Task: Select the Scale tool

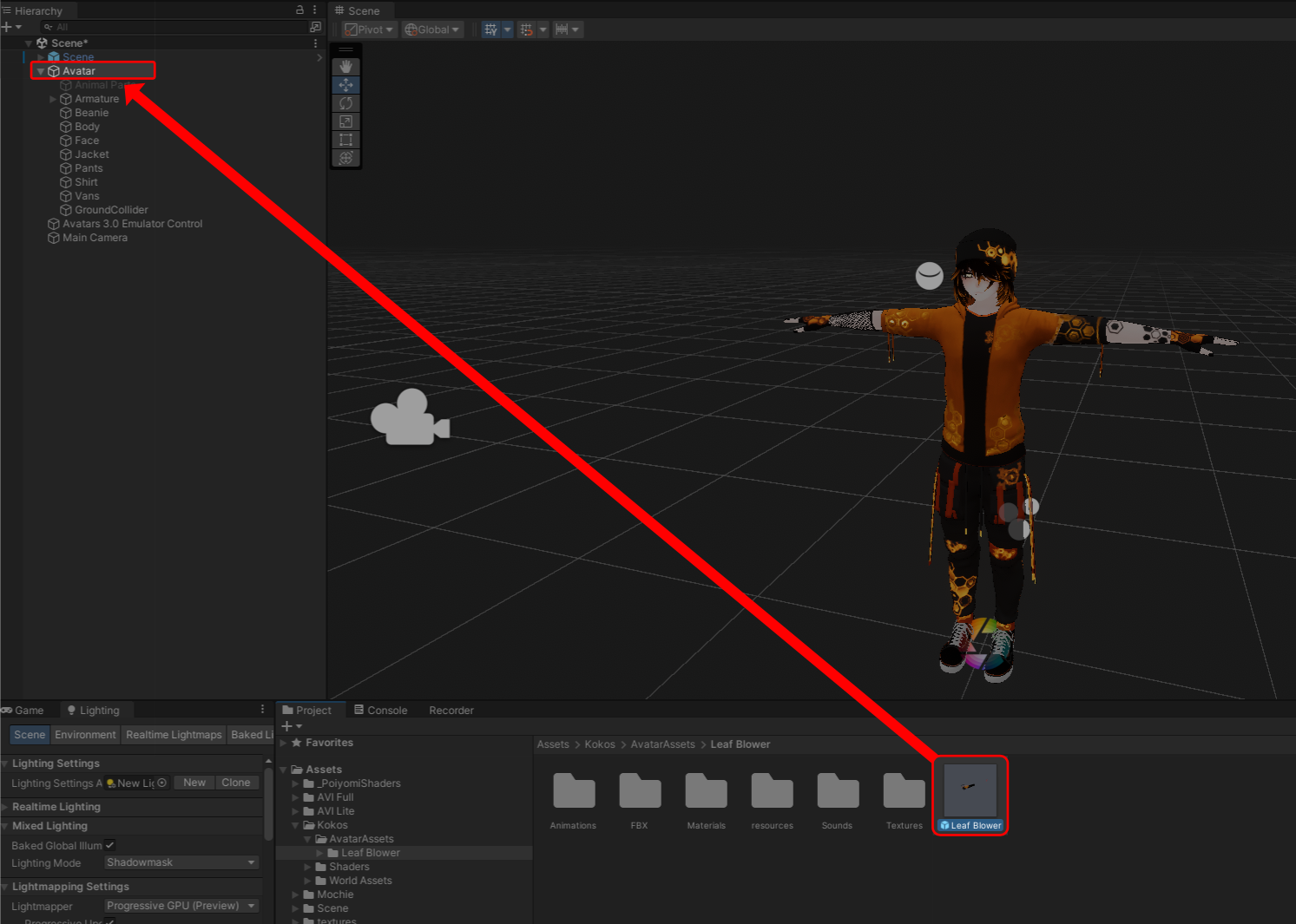Action: click(345, 121)
